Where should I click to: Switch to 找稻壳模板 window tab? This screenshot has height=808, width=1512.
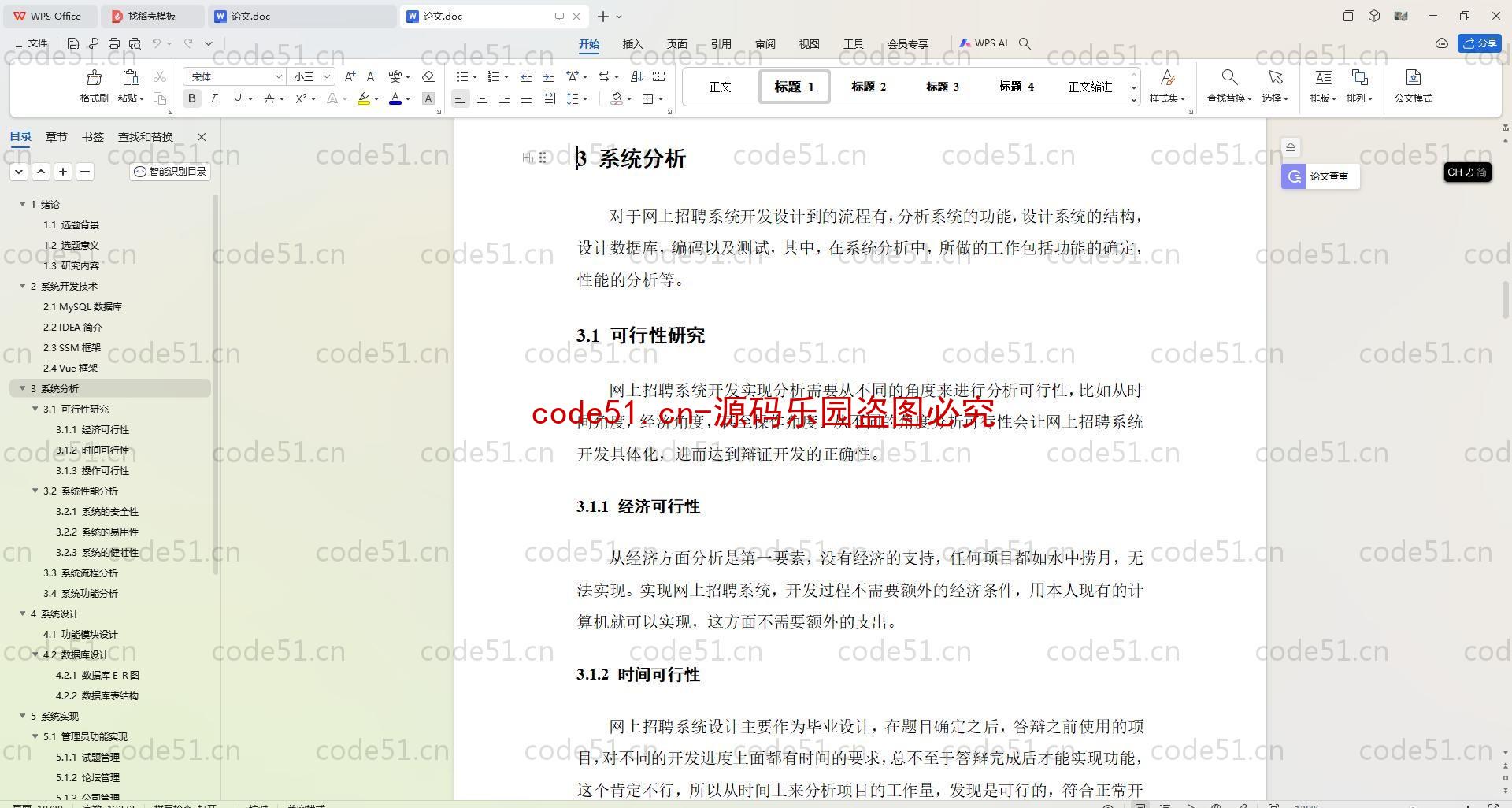pos(154,16)
